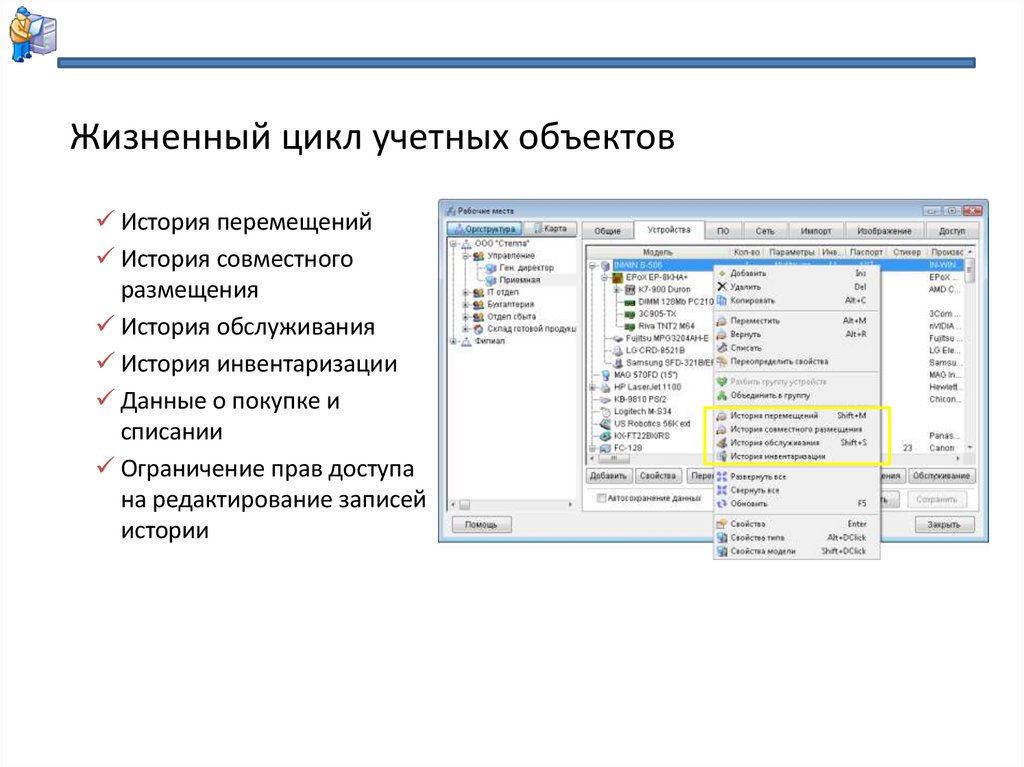This screenshot has width=1024, height=767.
Task: Collapse the INWIN S-506 device group
Action: point(592,265)
